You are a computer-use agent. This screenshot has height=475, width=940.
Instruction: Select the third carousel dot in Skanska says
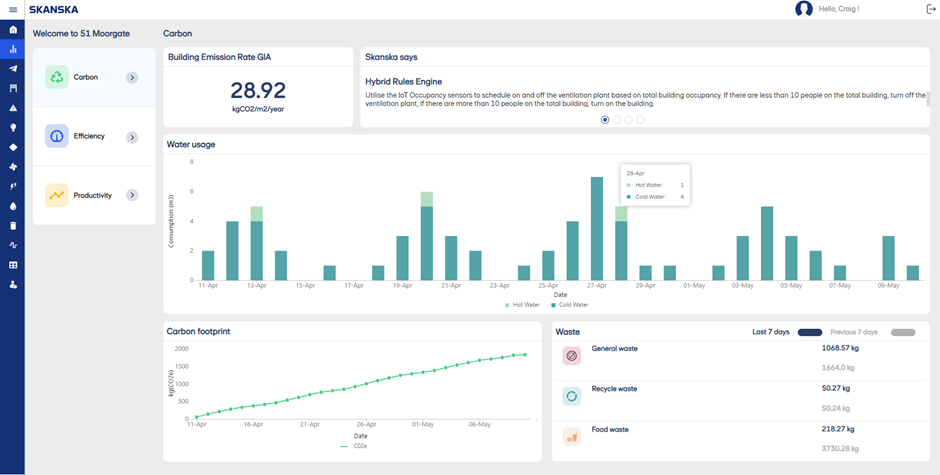[x=628, y=120]
